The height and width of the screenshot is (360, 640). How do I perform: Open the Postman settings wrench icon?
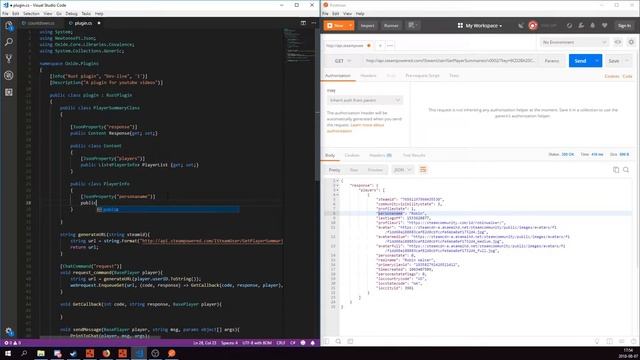click(x=581, y=25)
